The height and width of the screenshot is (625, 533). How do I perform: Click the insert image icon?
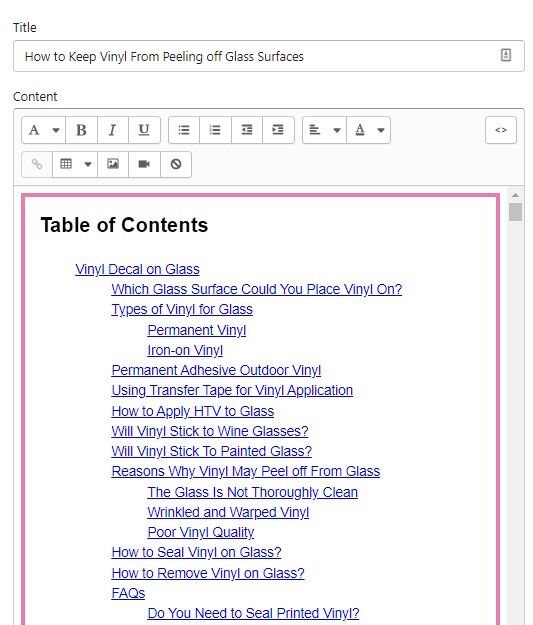pos(113,164)
